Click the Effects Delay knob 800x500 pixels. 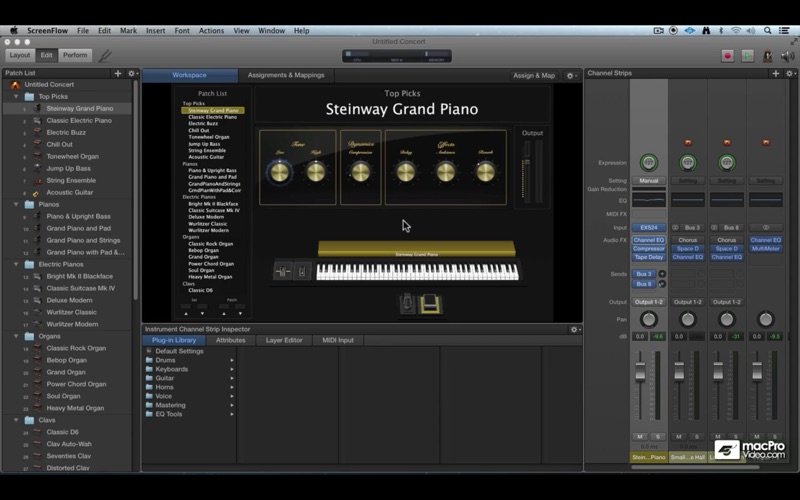pos(406,172)
